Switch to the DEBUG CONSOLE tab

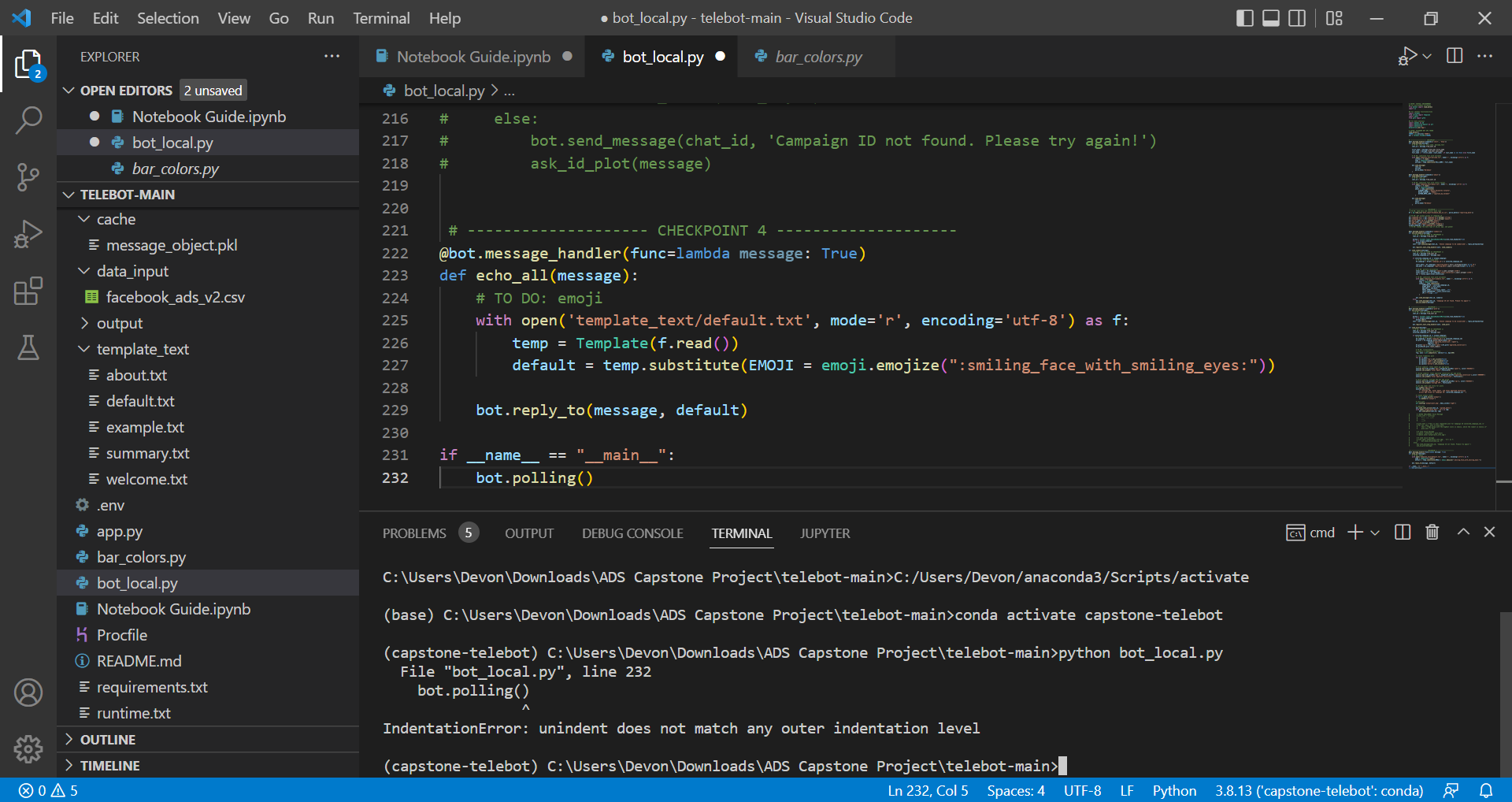point(632,533)
